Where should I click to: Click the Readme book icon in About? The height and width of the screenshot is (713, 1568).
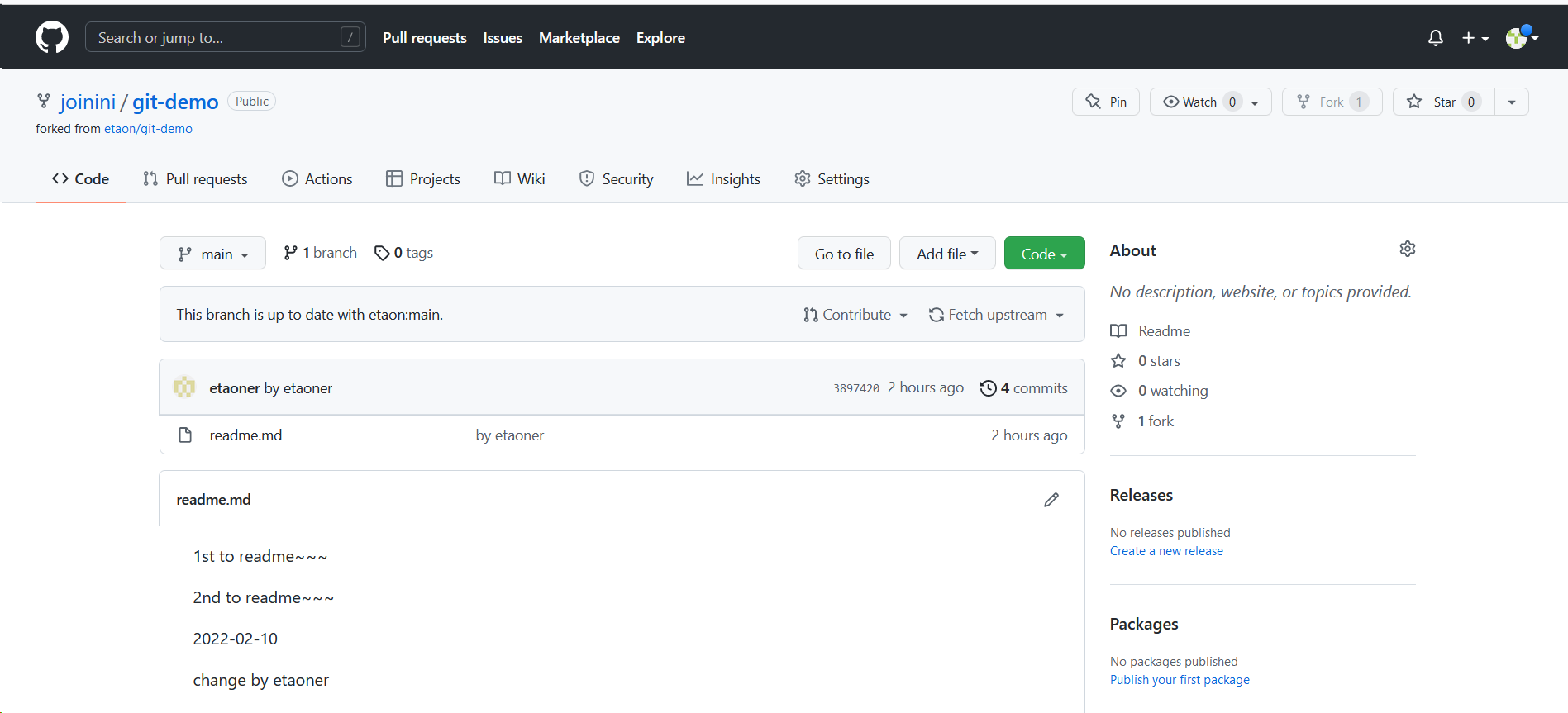tap(1118, 331)
